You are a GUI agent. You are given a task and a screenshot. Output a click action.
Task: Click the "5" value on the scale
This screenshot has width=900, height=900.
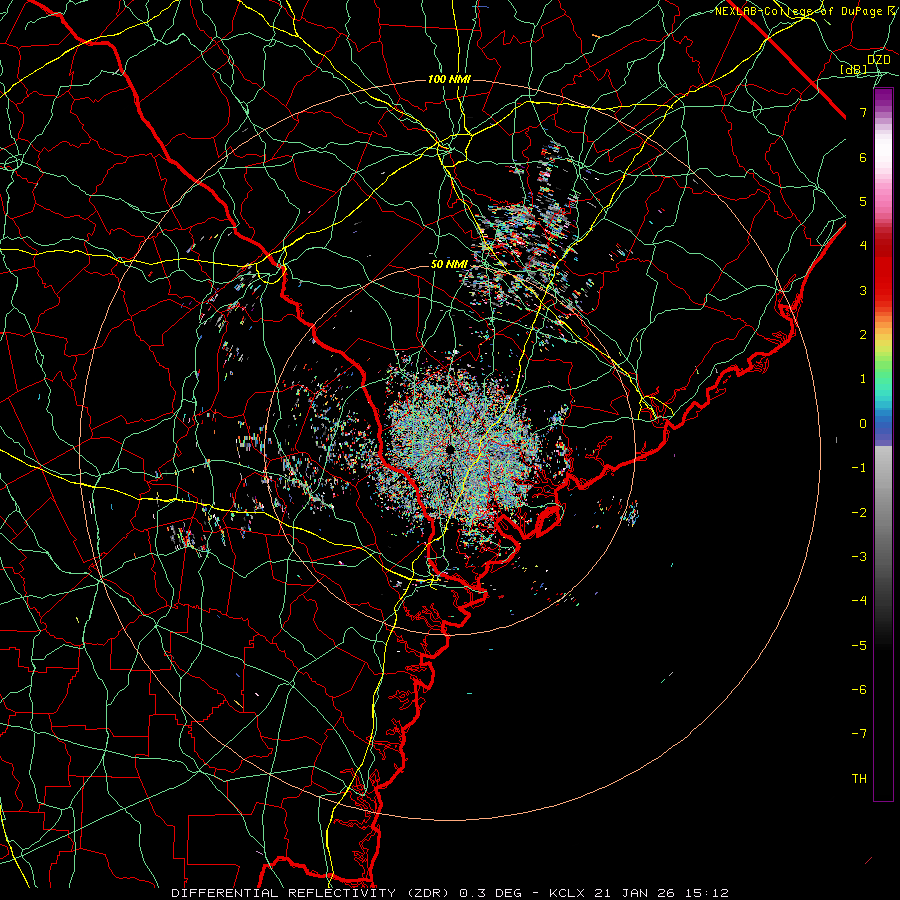[863, 201]
